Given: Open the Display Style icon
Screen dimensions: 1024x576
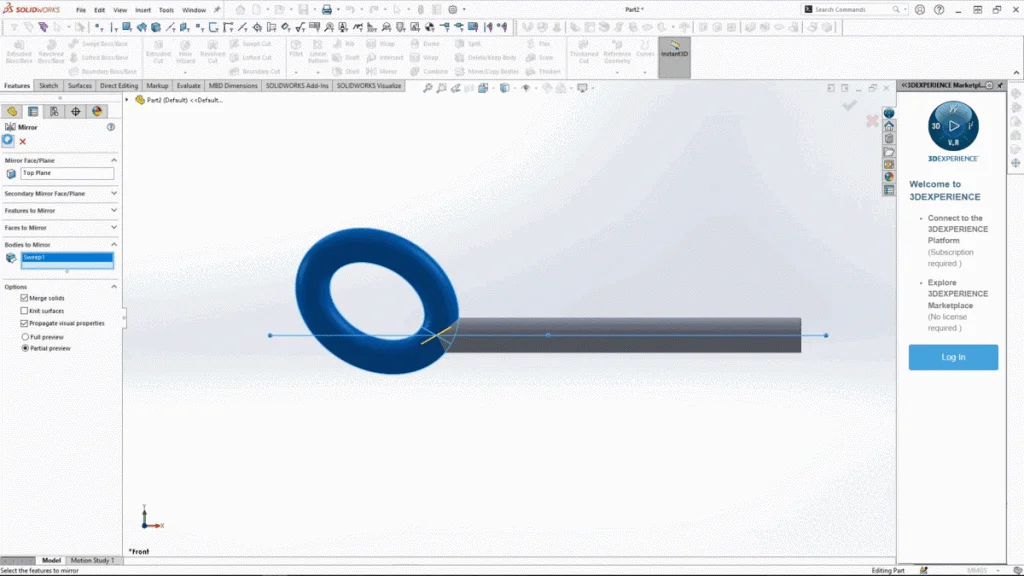Looking at the screenshot, I should pos(504,88).
